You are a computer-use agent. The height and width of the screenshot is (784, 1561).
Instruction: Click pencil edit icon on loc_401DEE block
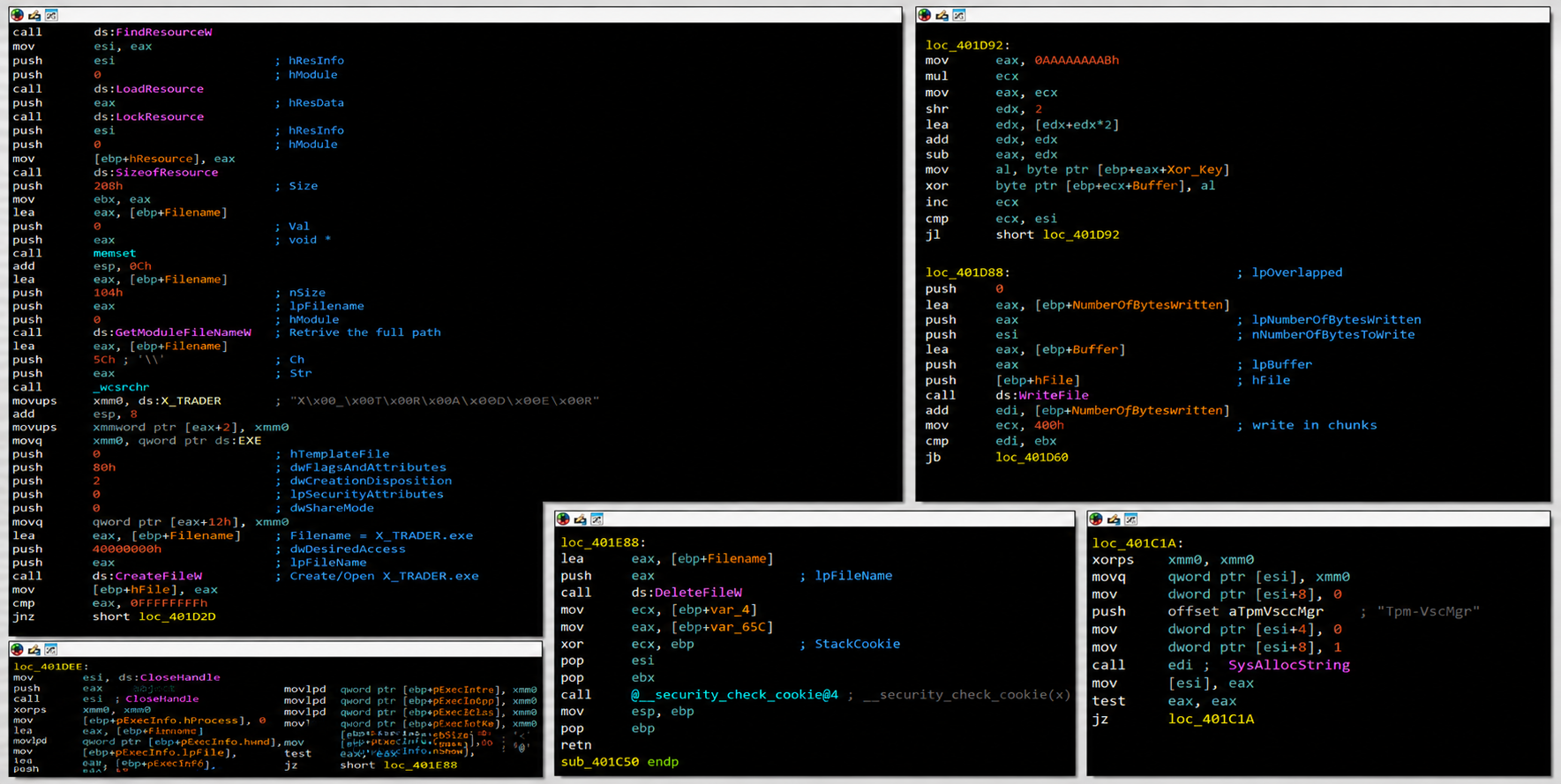pyautogui.click(x=34, y=649)
